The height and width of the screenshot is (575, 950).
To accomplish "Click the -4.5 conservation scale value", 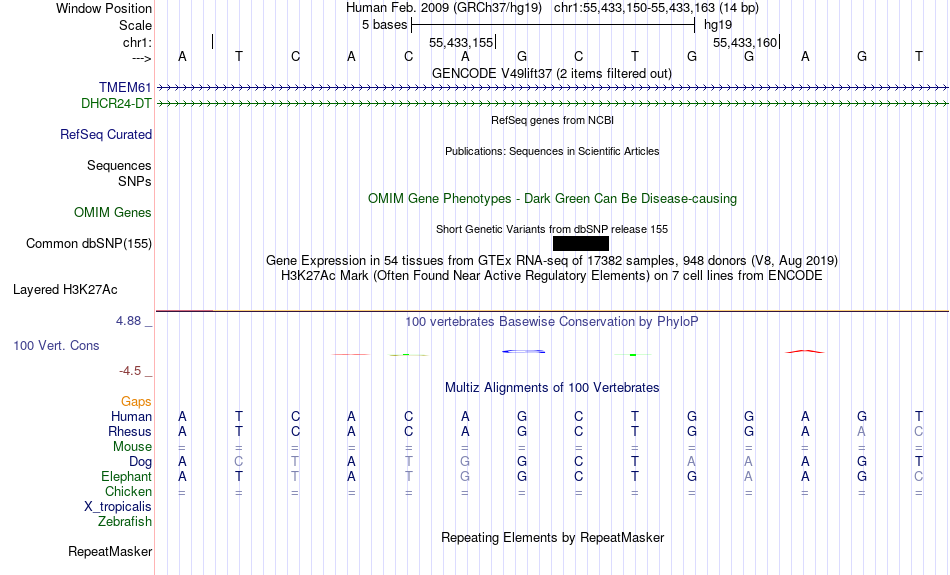I will 130,371.
